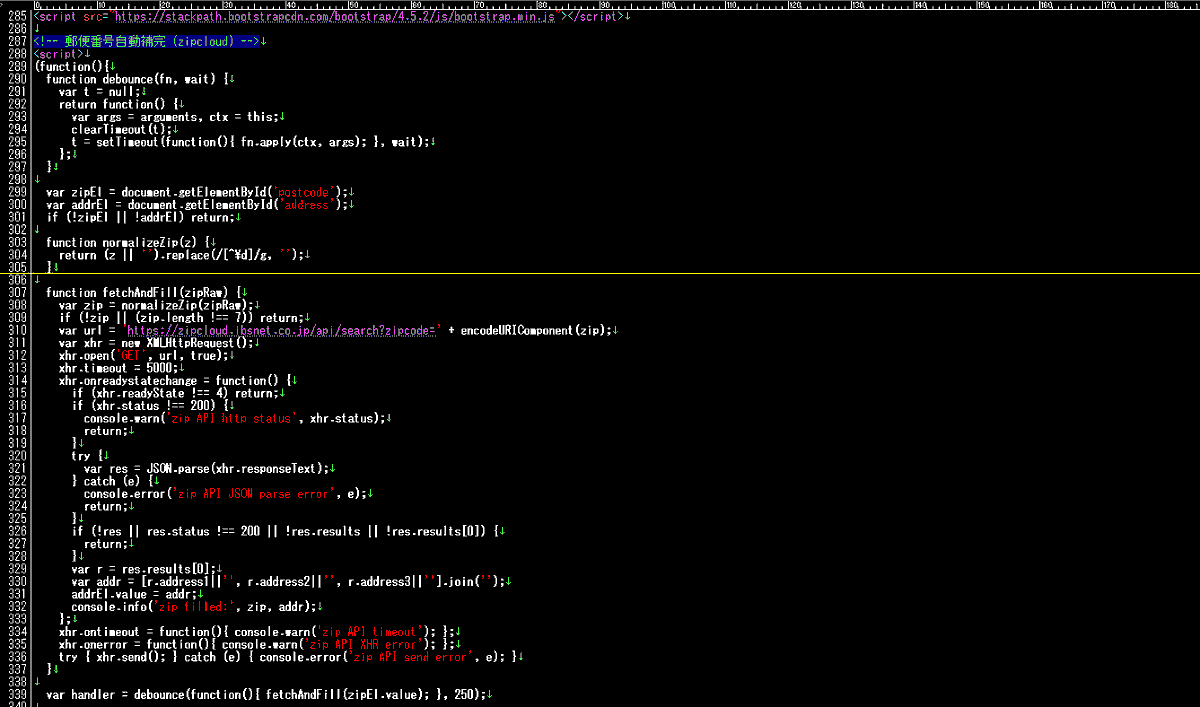Click the 'res.status !== 200' condition line
1200x707 pixels.
285,531
